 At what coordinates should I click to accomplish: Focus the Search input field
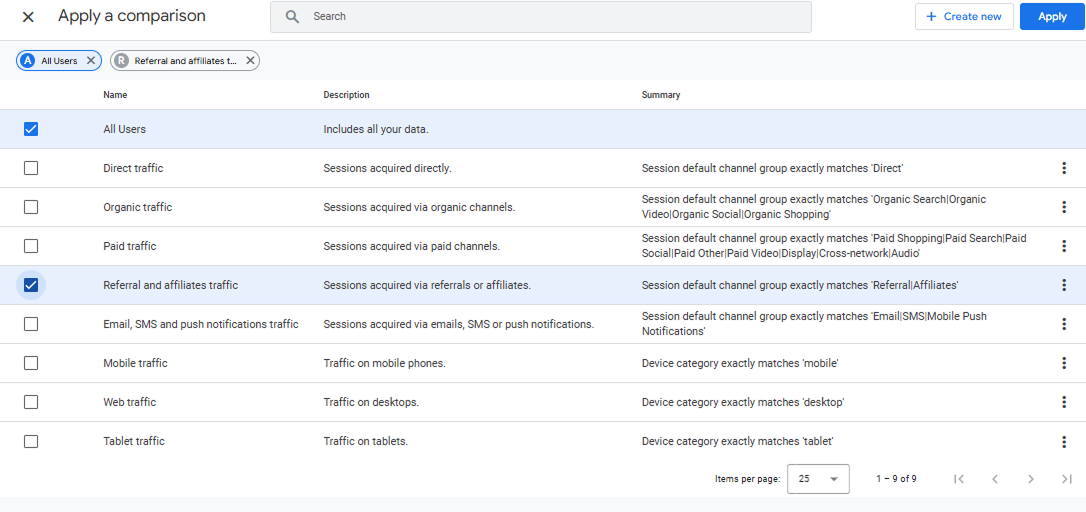click(540, 17)
